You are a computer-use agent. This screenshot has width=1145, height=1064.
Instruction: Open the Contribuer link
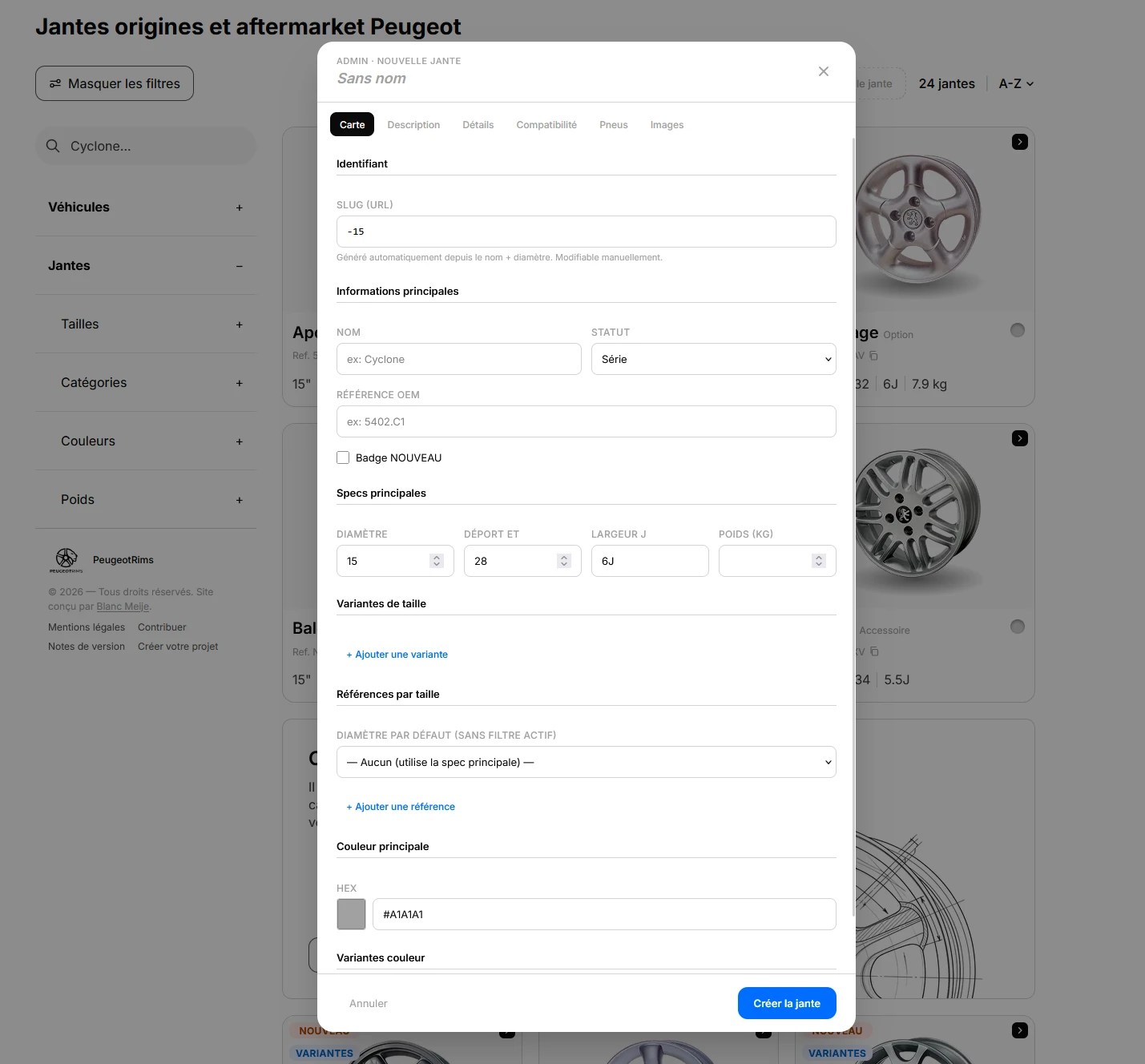point(162,627)
